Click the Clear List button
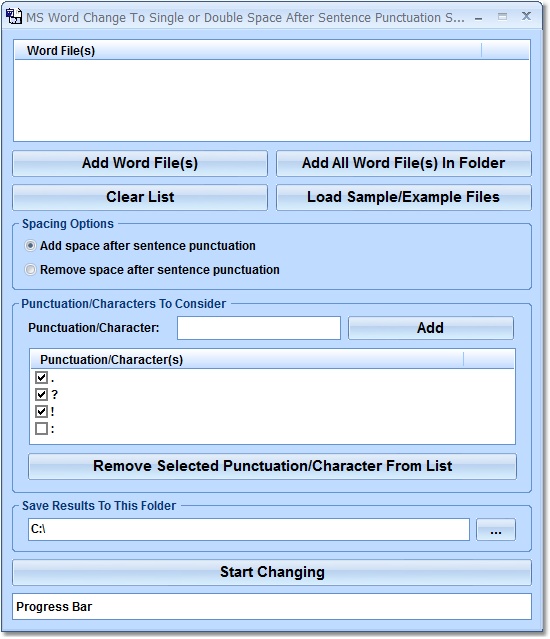Viewport: 550px width, 639px height. 140,197
